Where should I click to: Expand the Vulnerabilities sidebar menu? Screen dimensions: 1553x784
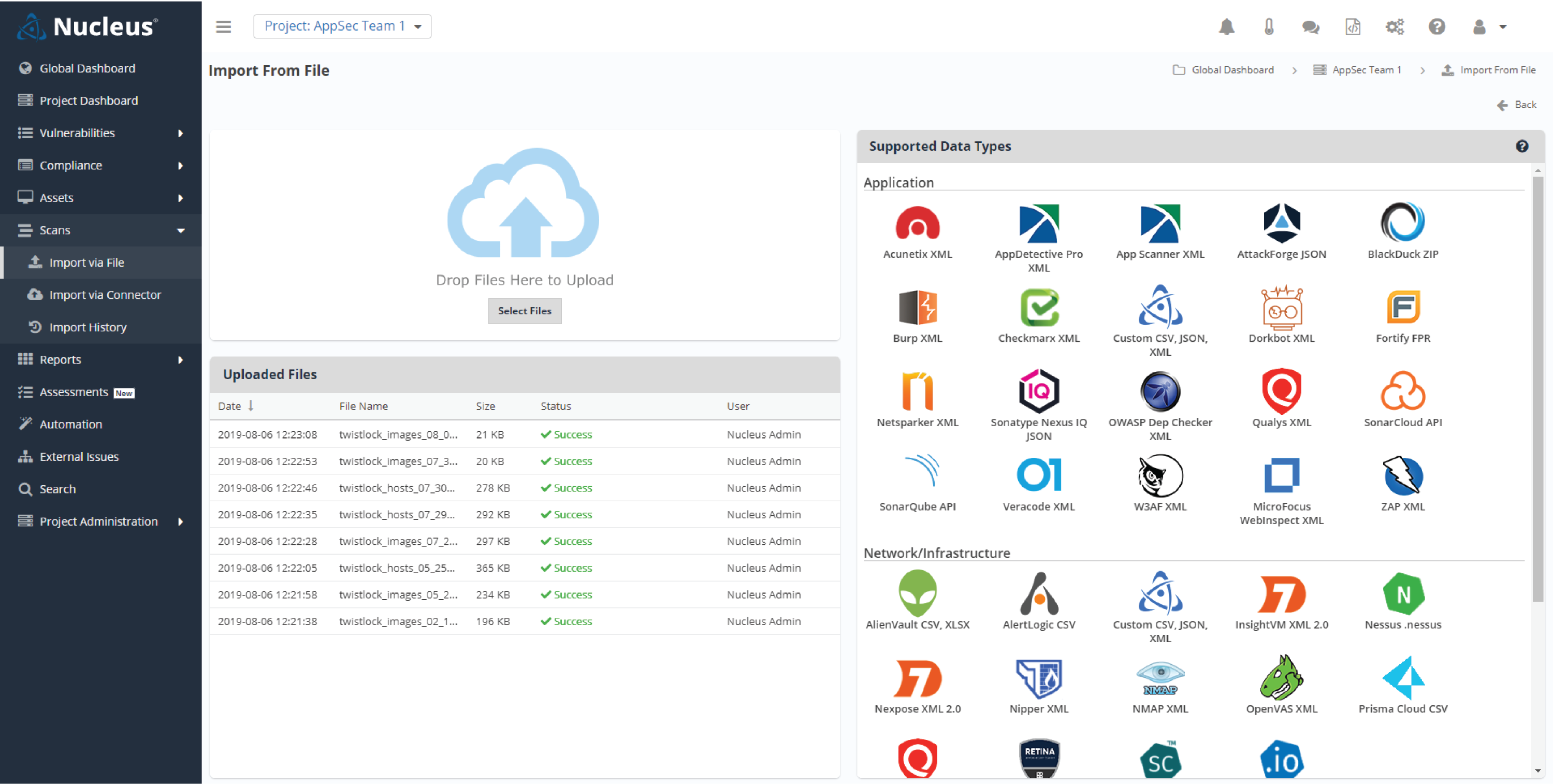click(100, 133)
